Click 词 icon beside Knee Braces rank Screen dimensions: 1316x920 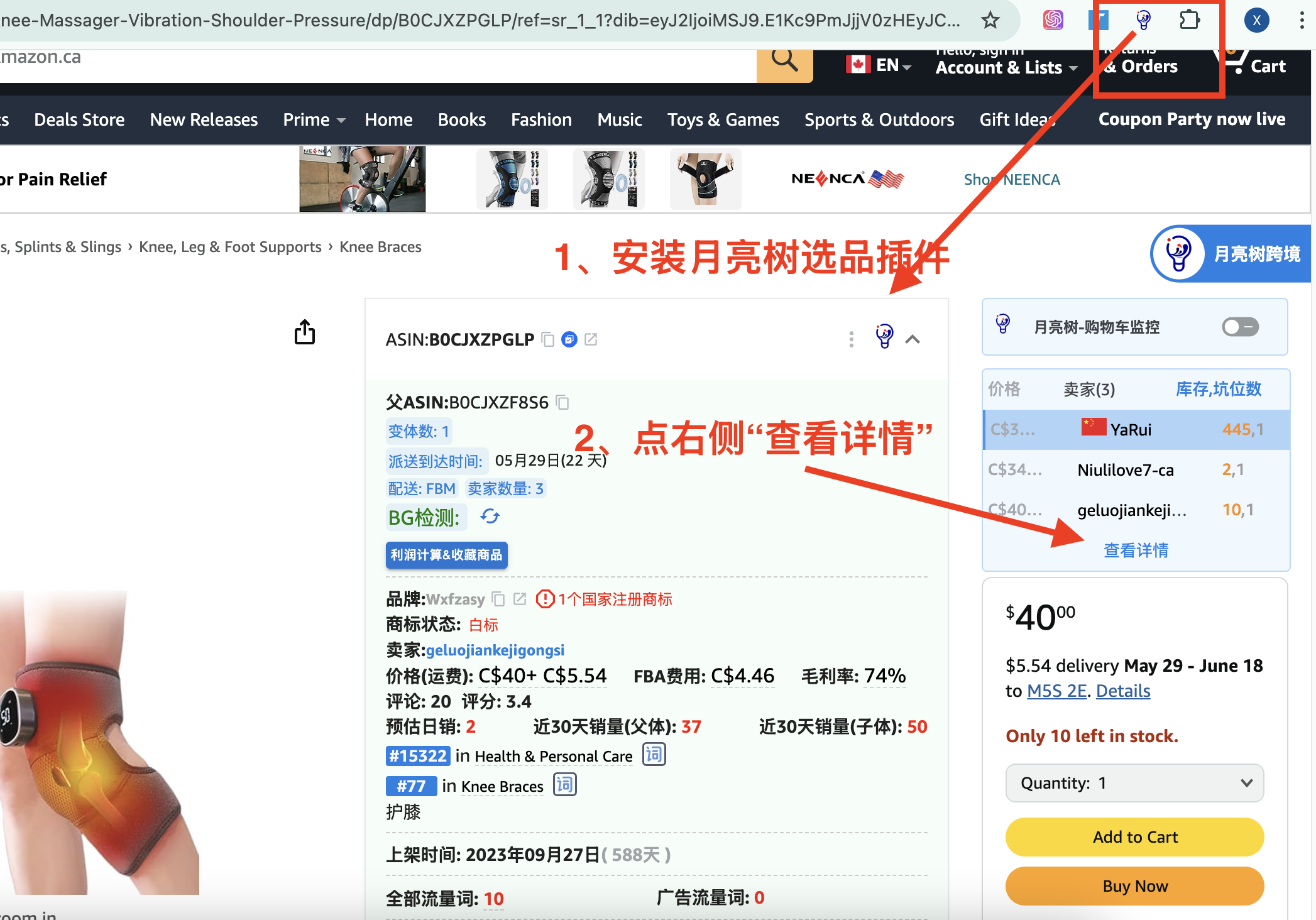click(x=565, y=784)
